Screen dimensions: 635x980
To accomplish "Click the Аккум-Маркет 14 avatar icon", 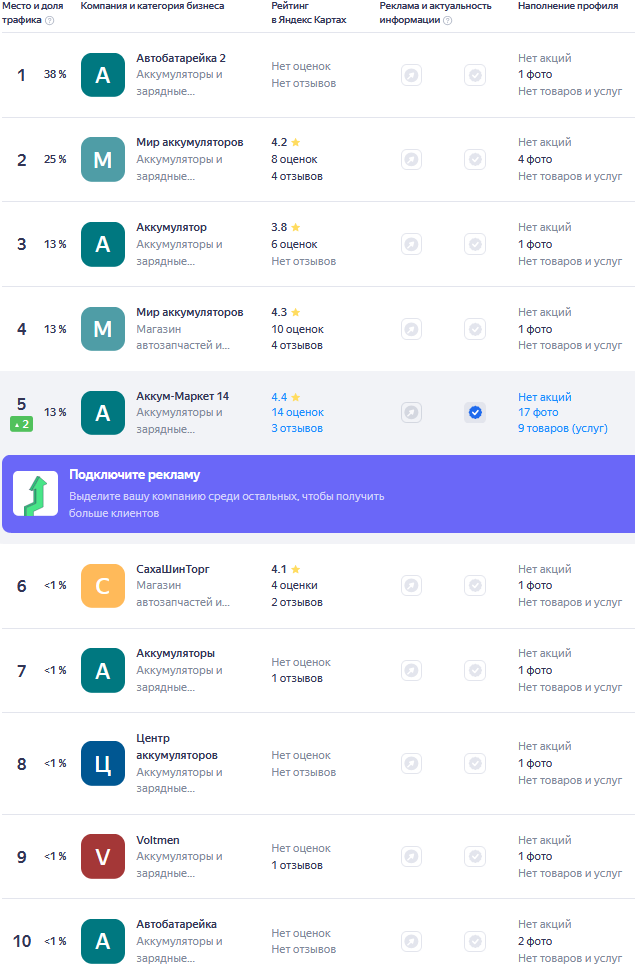I will click(102, 412).
